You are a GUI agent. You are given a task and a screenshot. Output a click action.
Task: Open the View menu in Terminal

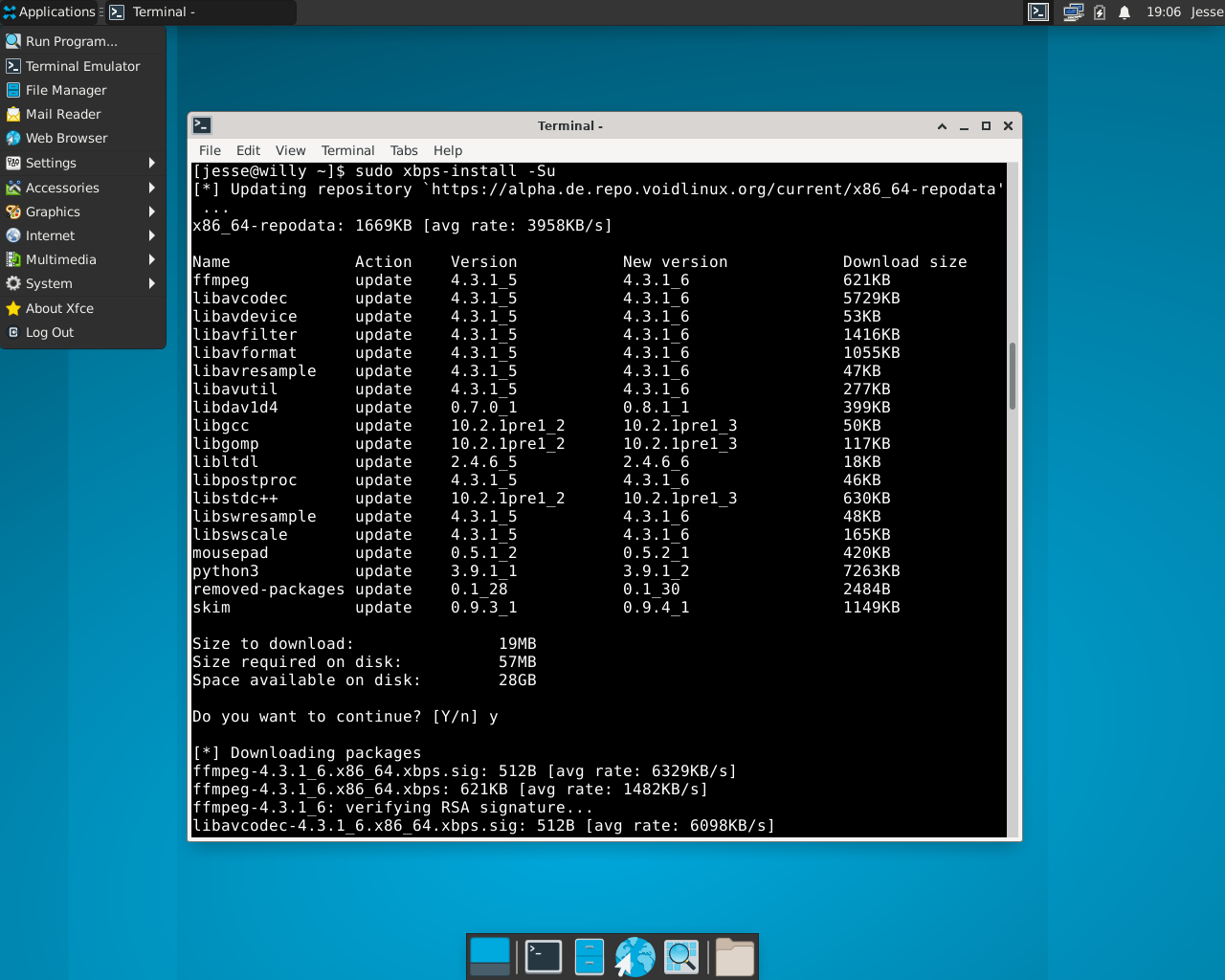click(290, 150)
